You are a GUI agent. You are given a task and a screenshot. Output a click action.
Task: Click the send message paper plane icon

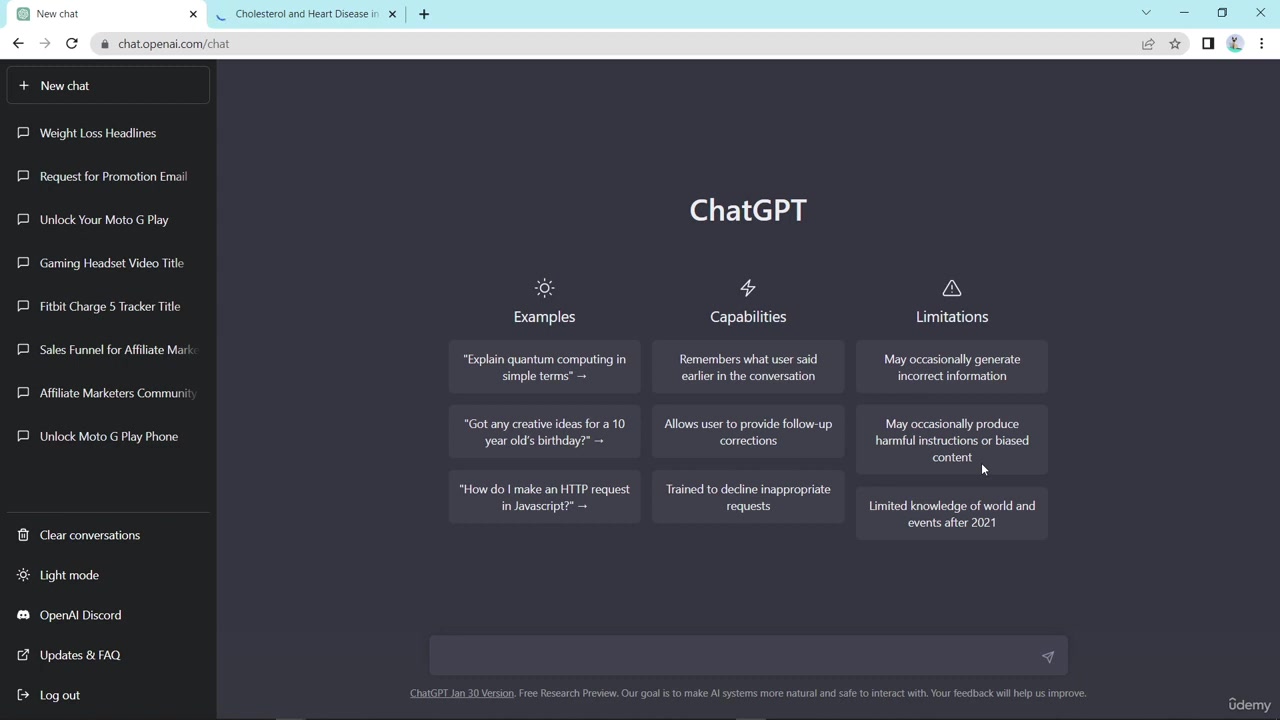[1047, 657]
